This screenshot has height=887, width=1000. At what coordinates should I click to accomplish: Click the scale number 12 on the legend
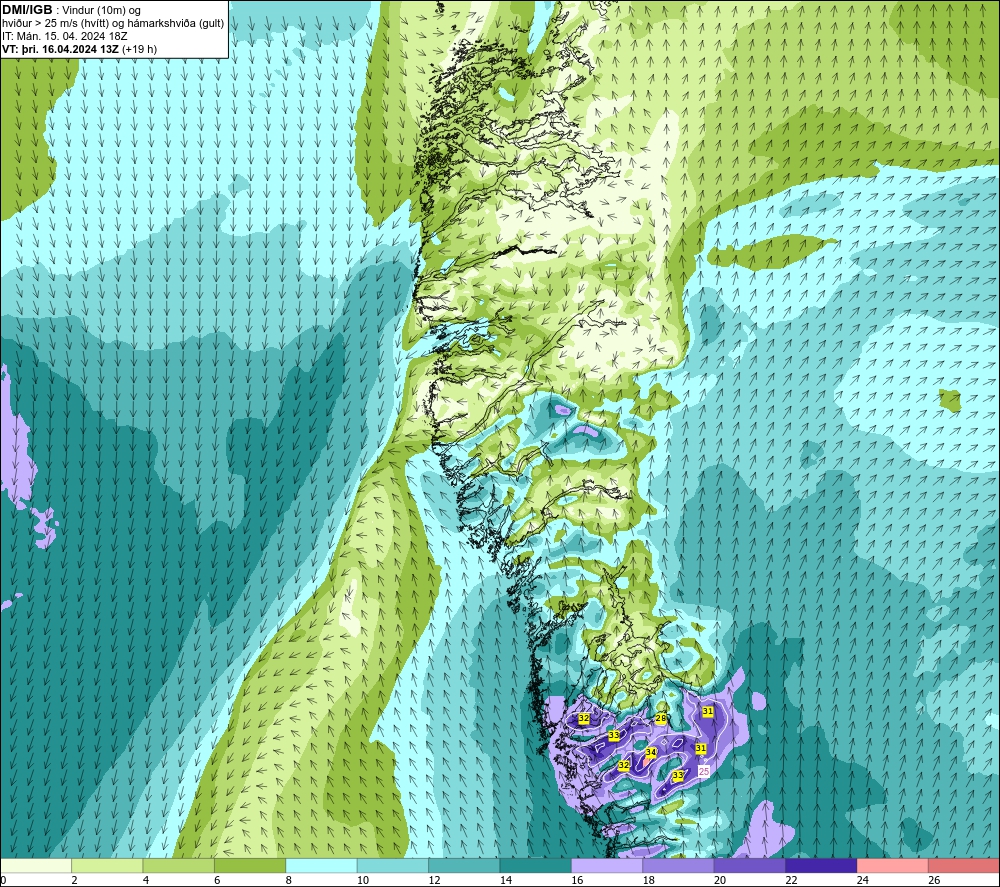click(434, 880)
